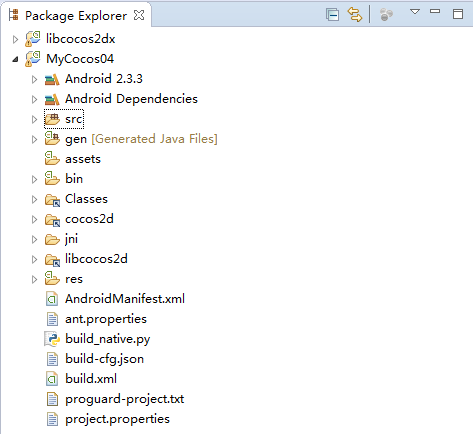Screen dimensions: 473x434
Task: Toggle Link with Editor icon
Action: [x=355, y=15]
